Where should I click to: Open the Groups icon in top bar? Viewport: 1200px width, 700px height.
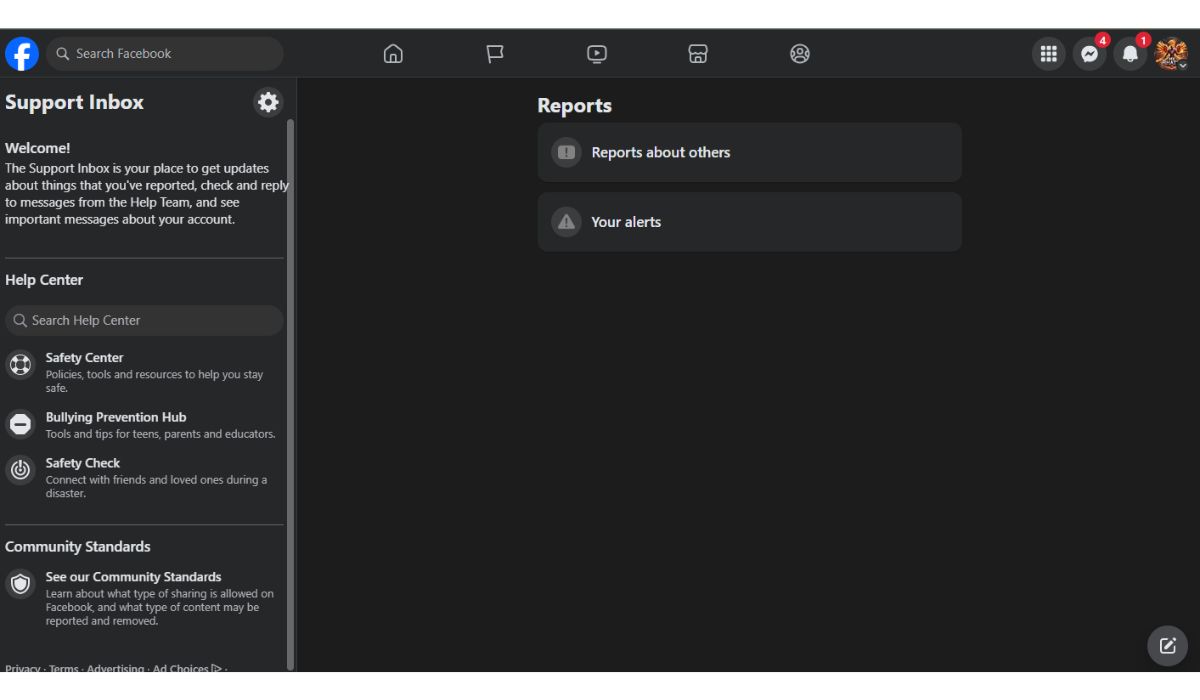(800, 54)
